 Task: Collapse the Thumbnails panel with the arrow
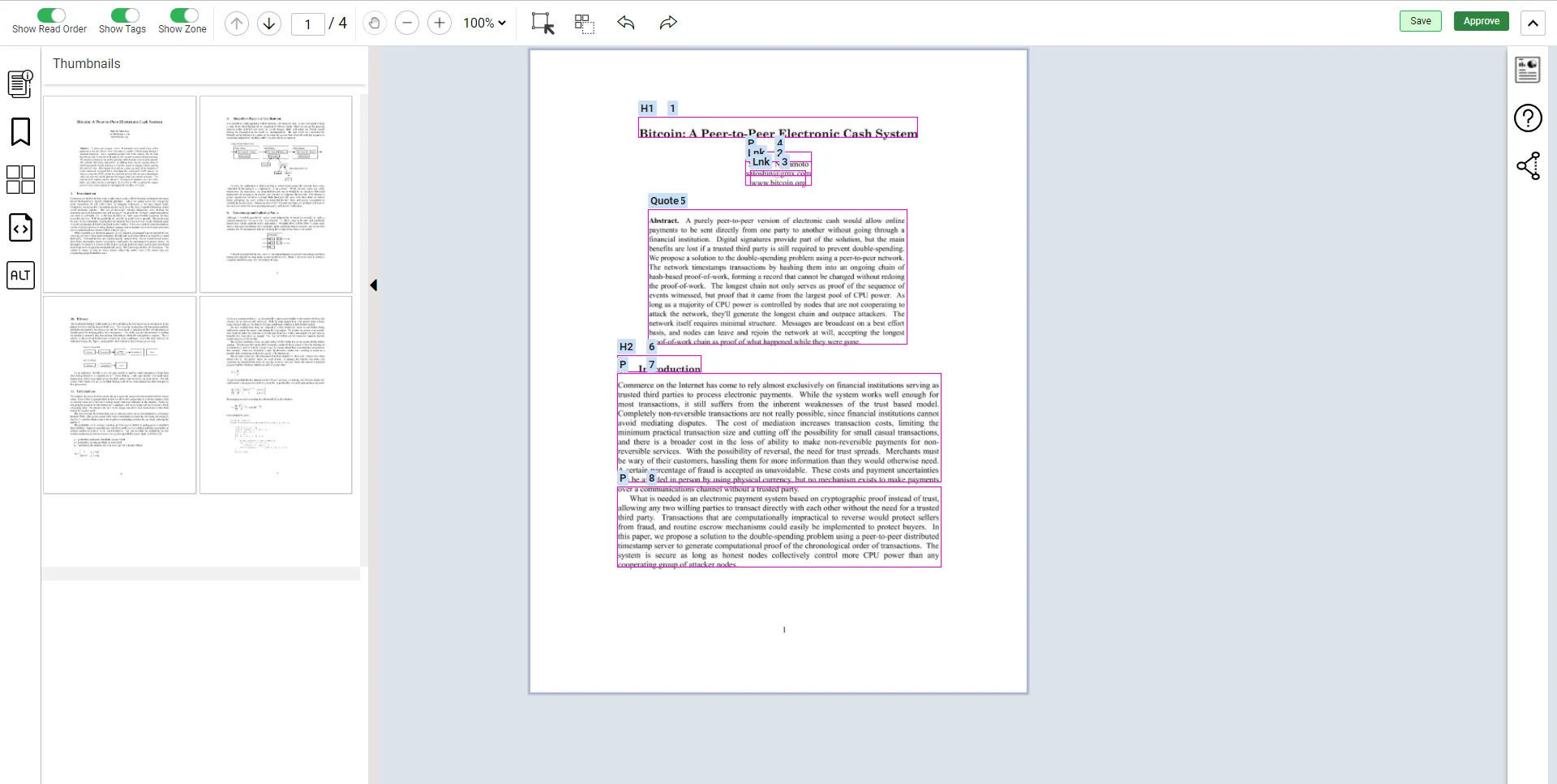[374, 285]
